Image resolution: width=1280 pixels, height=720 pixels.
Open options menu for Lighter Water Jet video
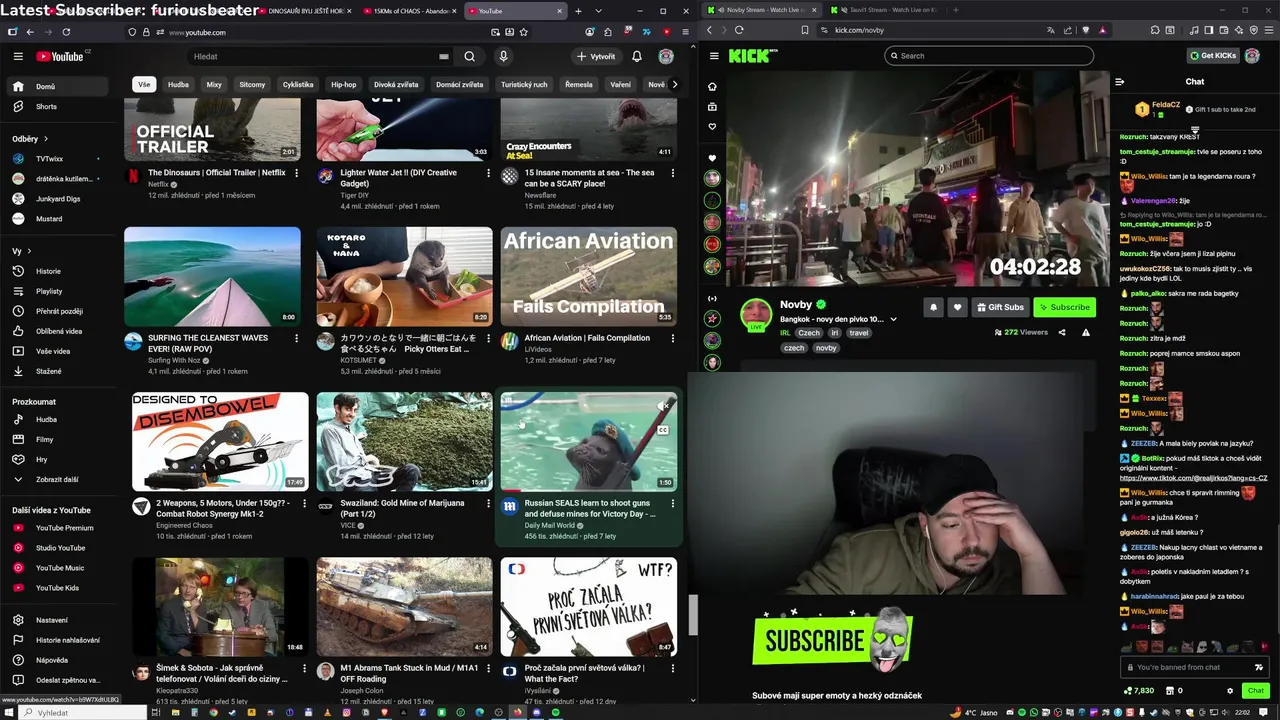pyautogui.click(x=488, y=173)
